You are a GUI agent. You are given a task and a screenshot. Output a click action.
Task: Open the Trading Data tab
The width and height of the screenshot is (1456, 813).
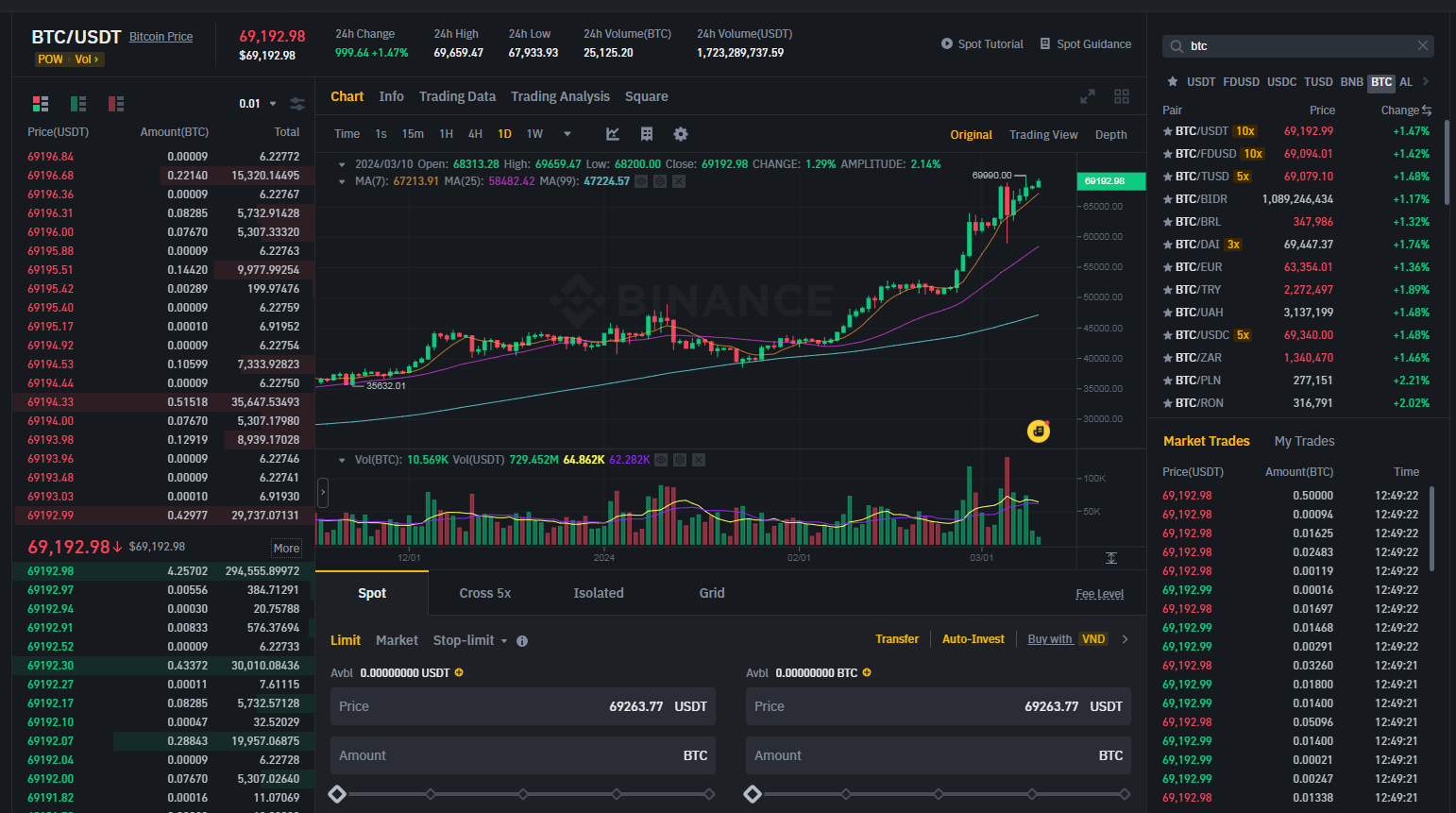tap(457, 96)
